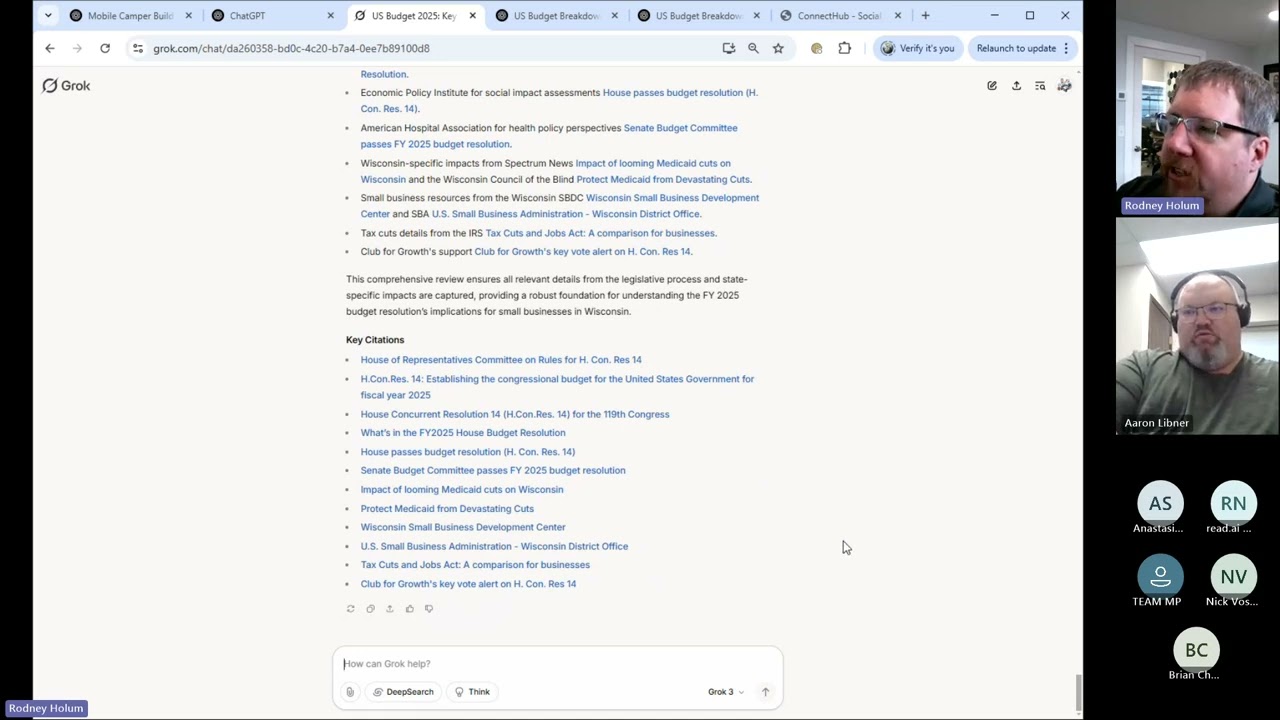Image resolution: width=1280 pixels, height=720 pixels.
Task: Give the response a thumbs down
Action: click(429, 609)
